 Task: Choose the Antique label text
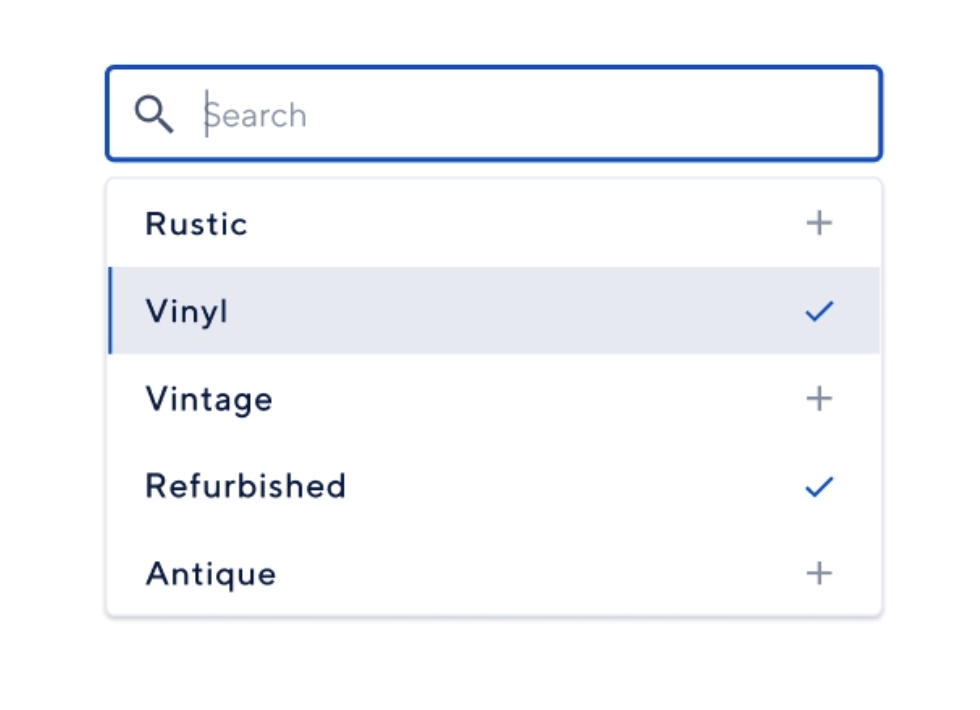coord(211,574)
